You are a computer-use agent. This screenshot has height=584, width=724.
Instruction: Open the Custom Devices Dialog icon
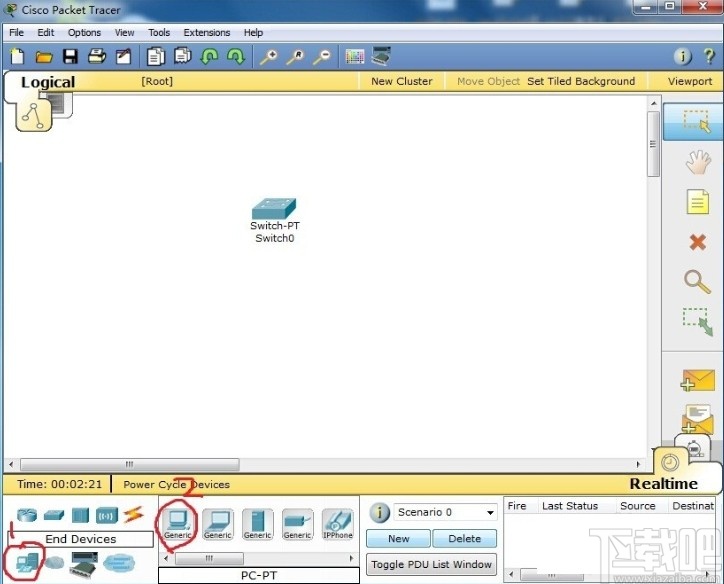(381, 56)
